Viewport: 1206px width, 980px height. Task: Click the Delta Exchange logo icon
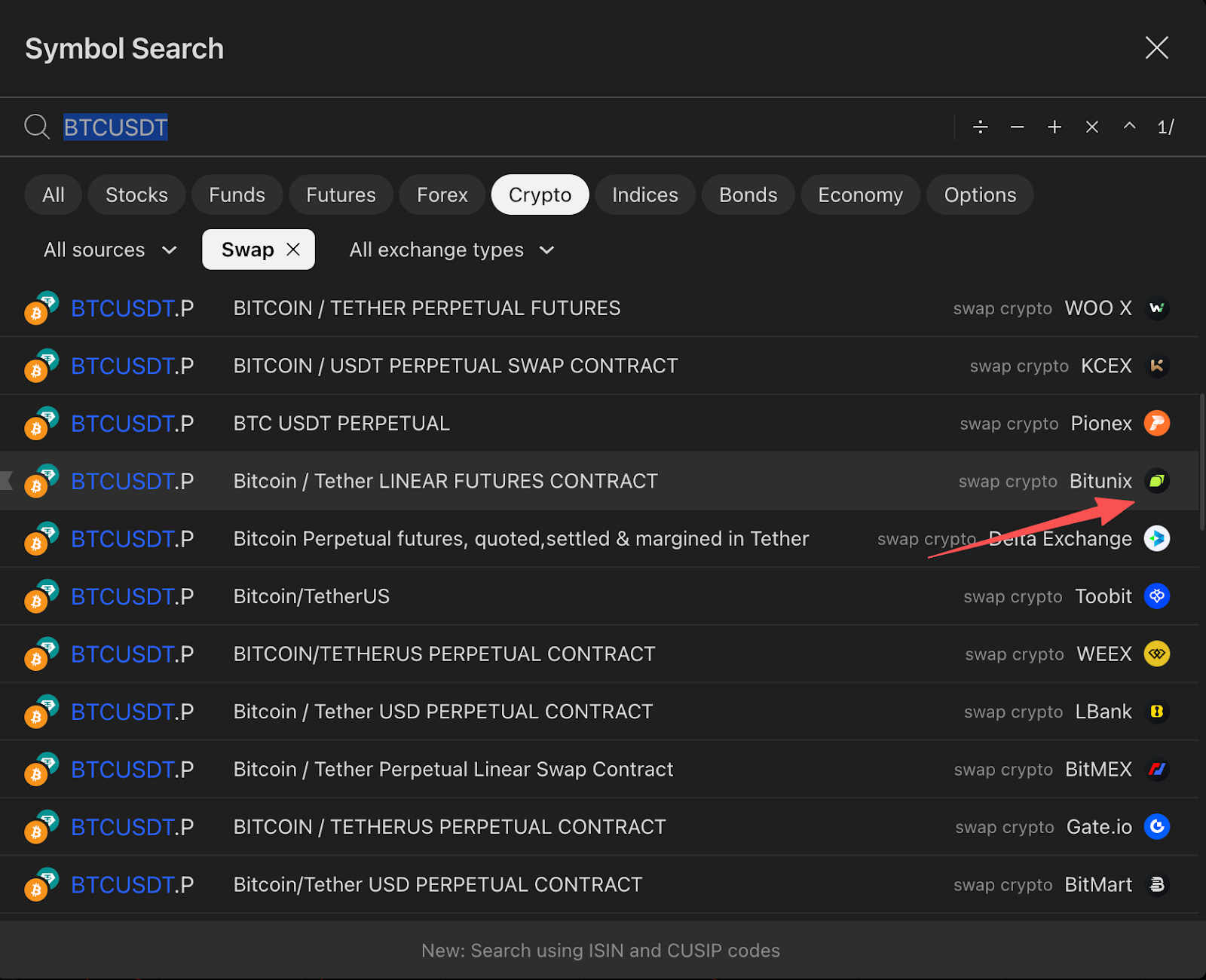(1156, 538)
